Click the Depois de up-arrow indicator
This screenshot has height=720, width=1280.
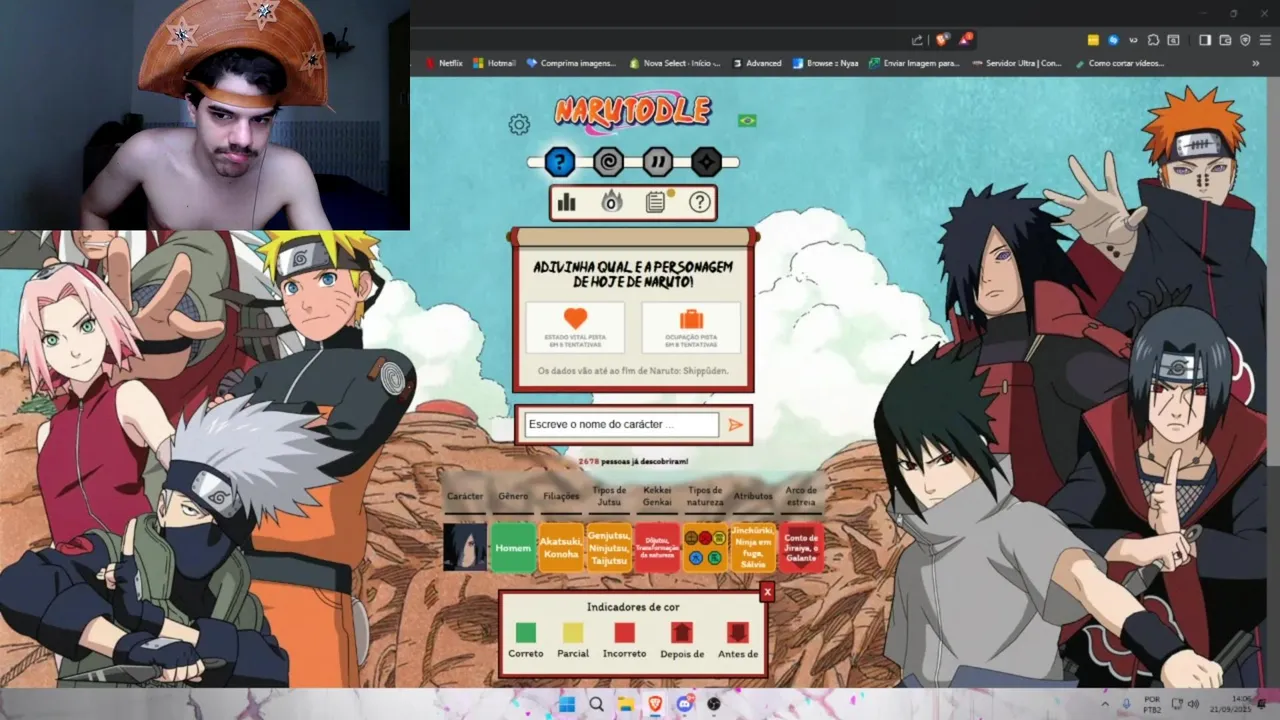(681, 632)
